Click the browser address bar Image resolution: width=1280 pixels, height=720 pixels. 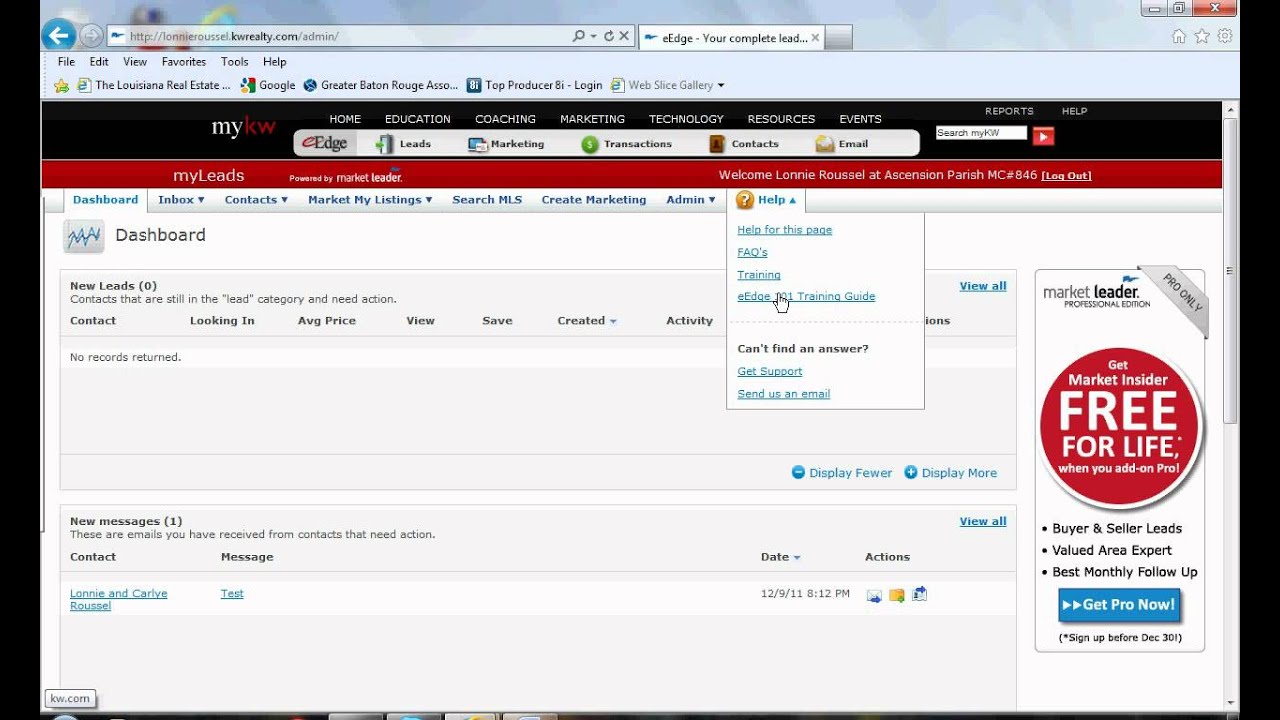340,36
